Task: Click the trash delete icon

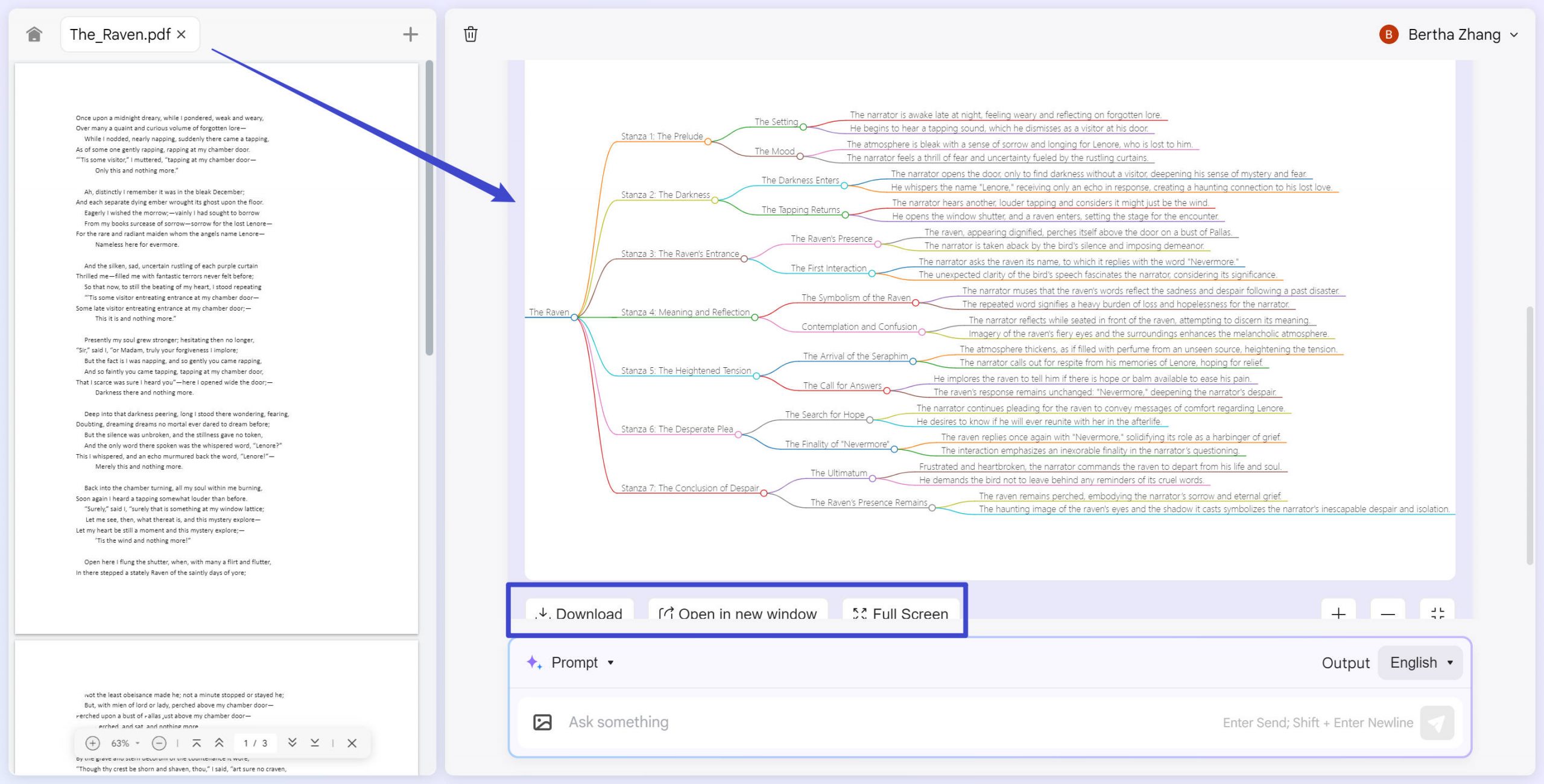Action: point(470,34)
